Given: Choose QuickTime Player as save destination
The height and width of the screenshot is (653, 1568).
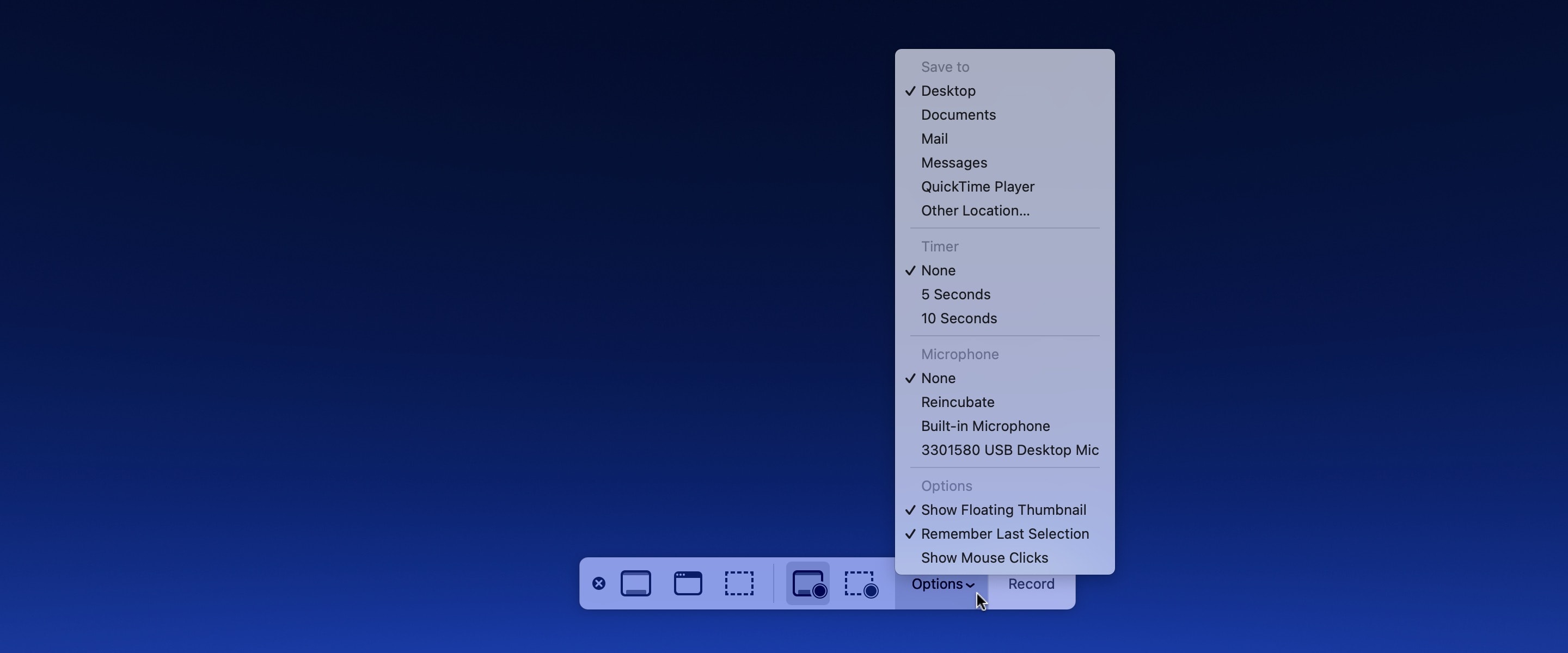Looking at the screenshot, I should tap(977, 187).
